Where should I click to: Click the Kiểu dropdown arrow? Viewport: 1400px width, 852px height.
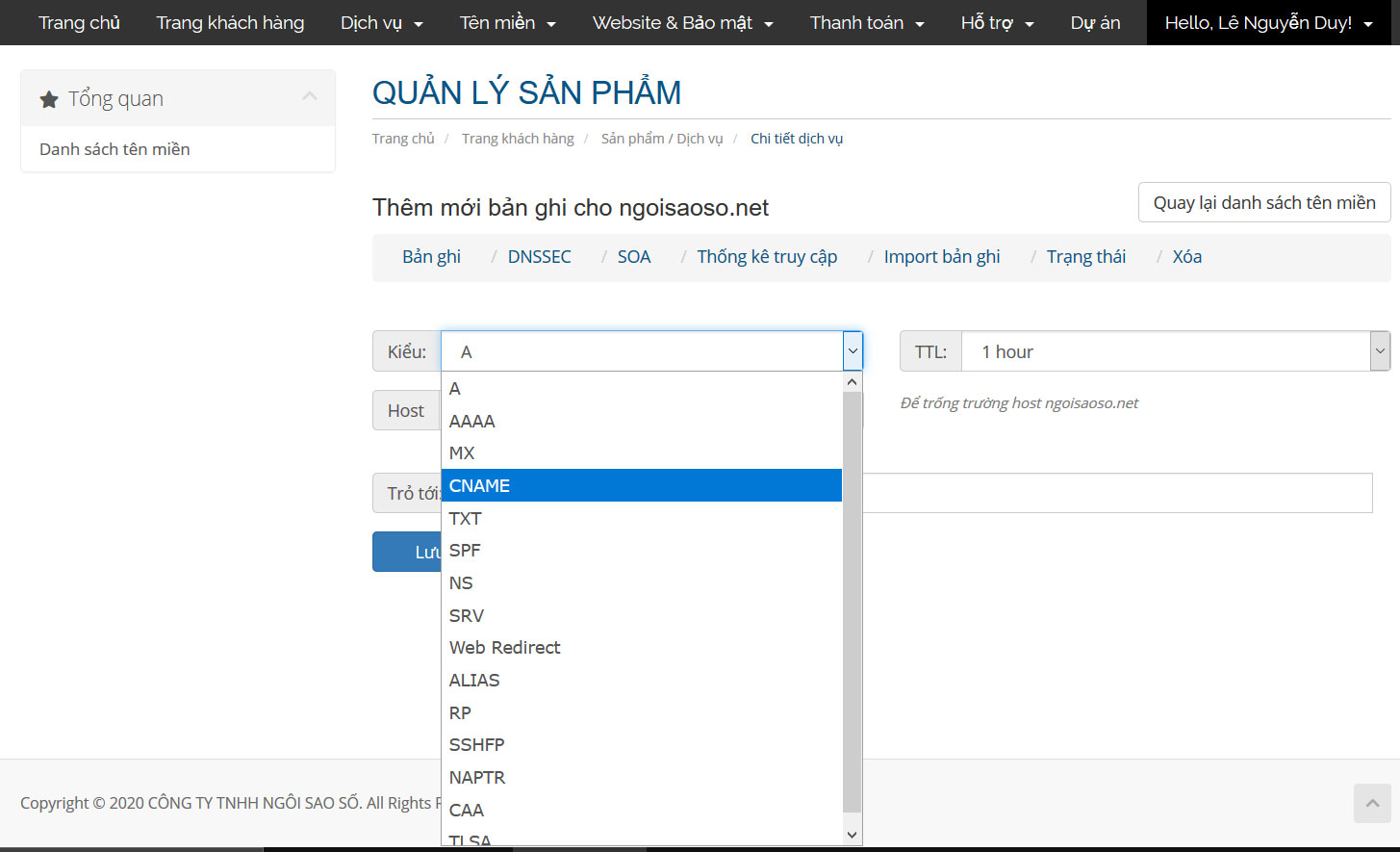coord(852,351)
